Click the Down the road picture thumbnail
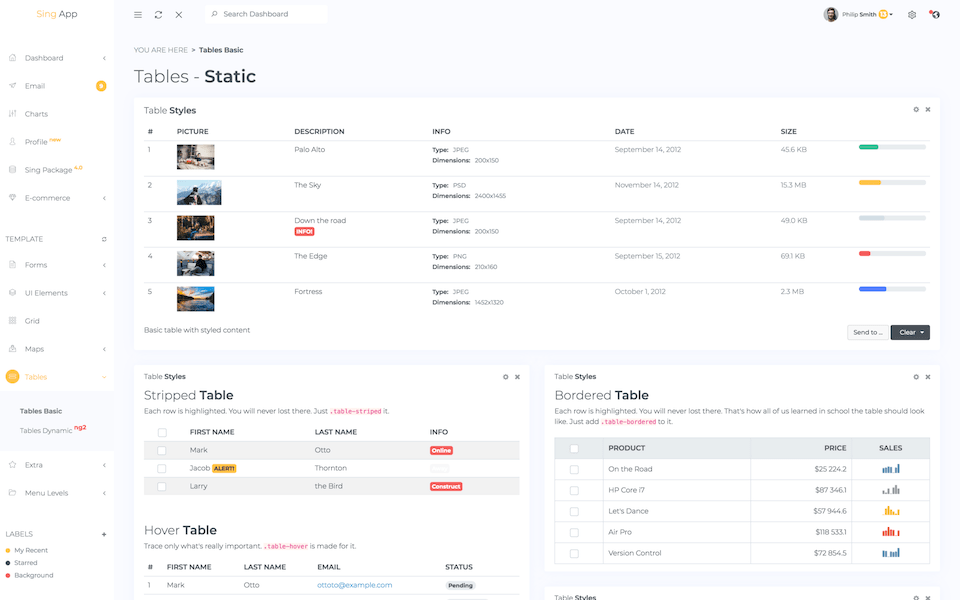 click(196, 227)
